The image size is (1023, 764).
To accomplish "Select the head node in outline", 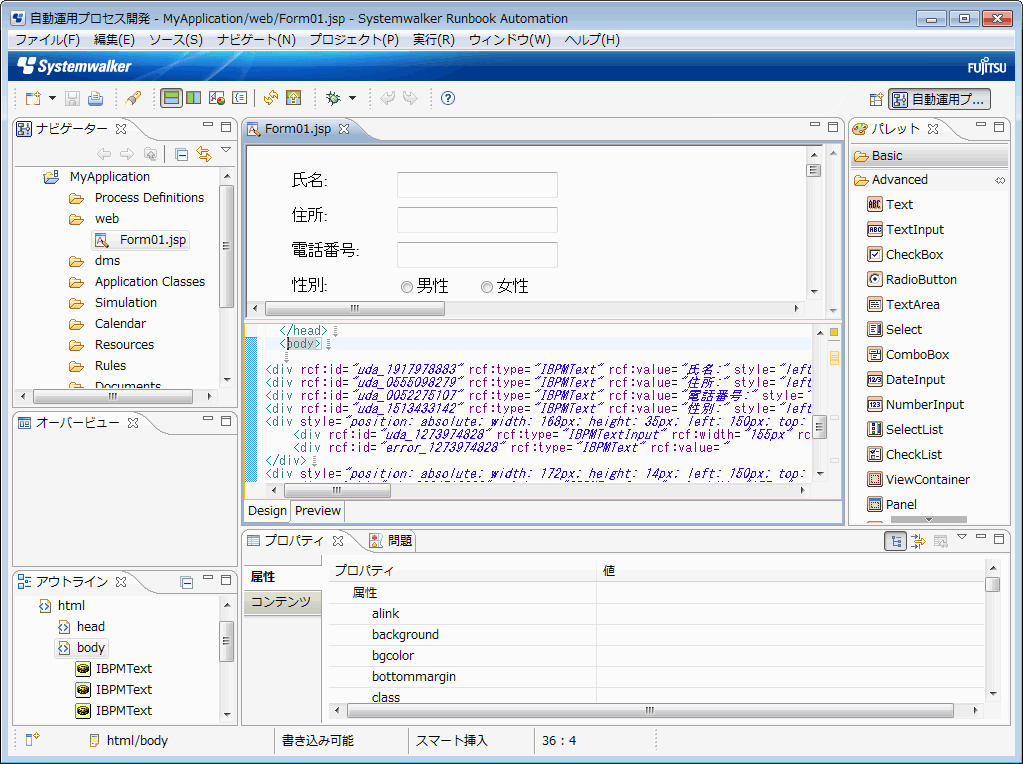I will 82,626.
